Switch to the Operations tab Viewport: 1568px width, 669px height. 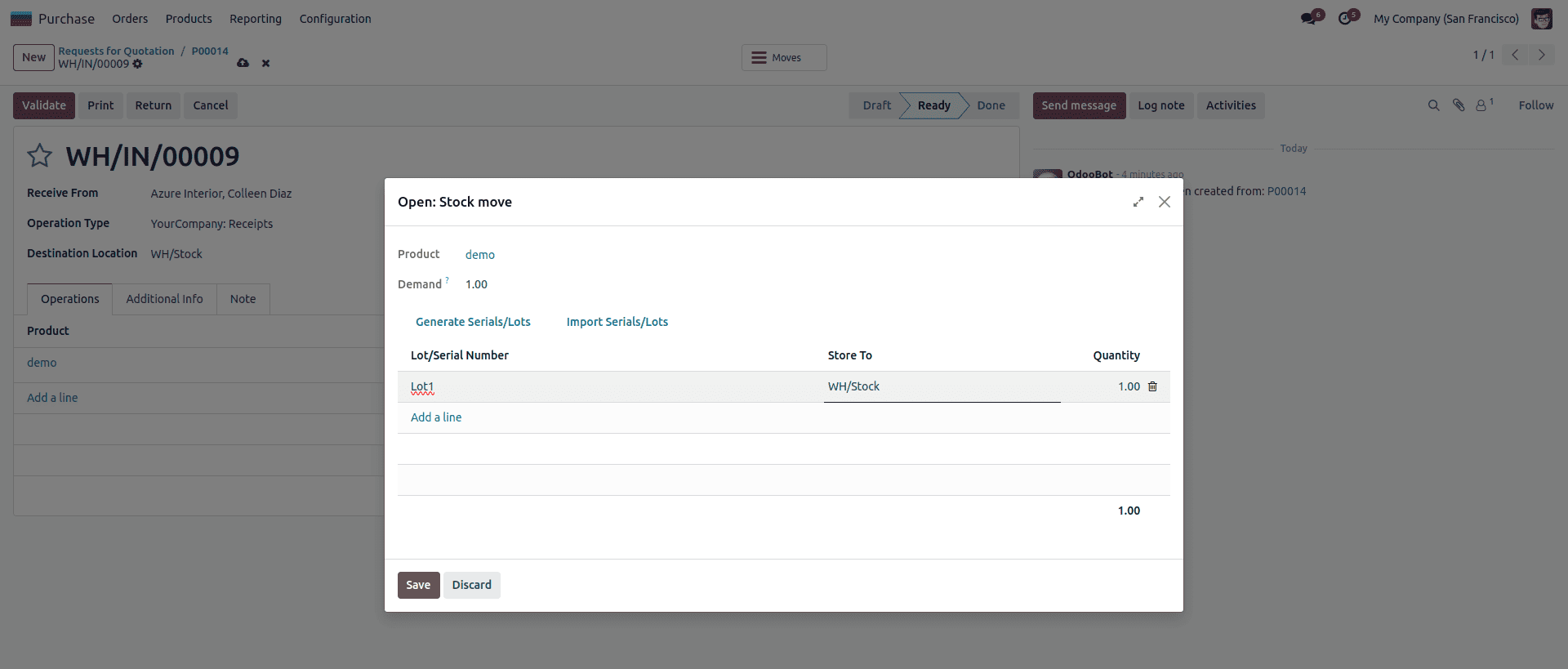(x=70, y=299)
